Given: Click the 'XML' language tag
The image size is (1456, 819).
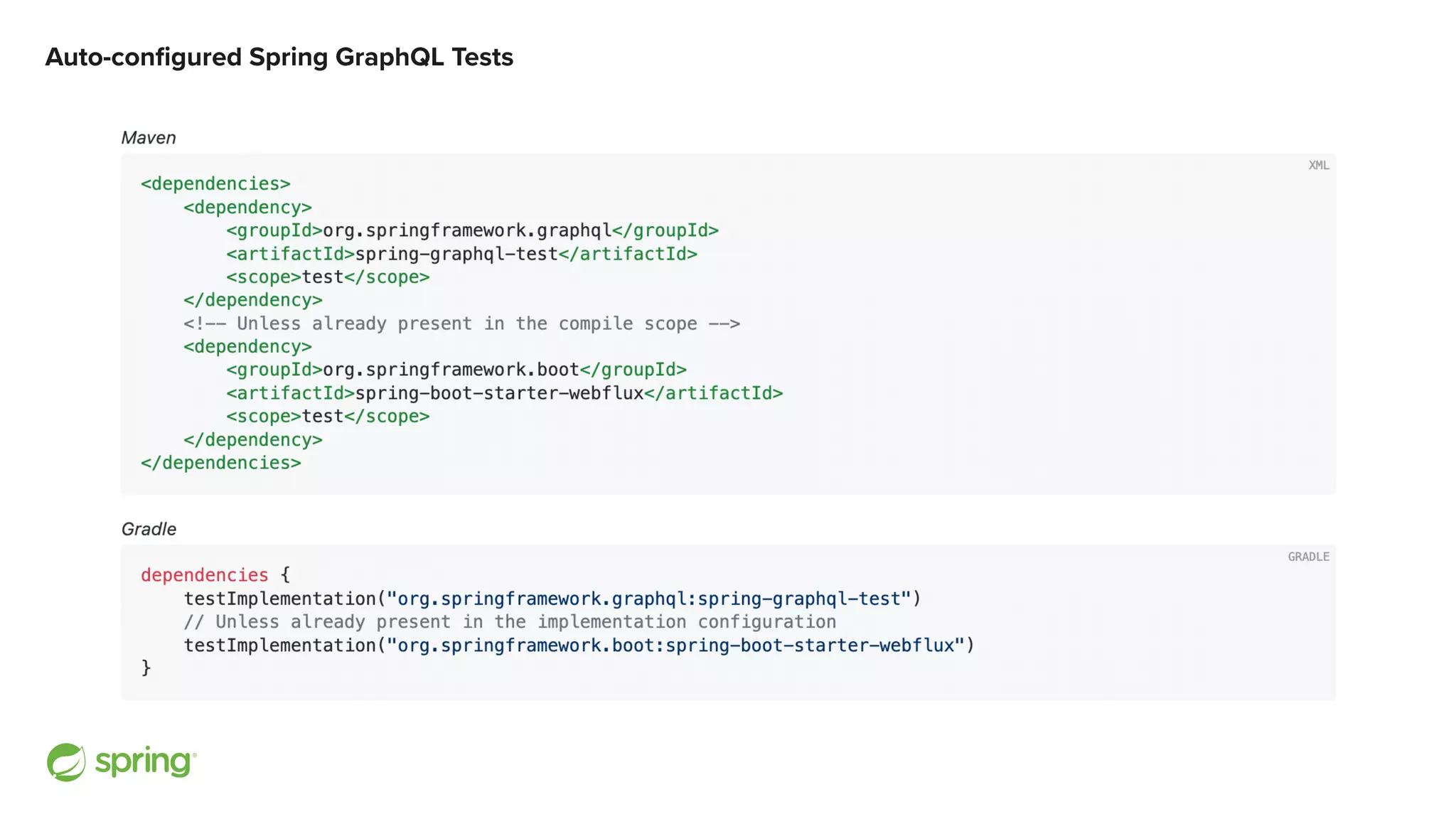Looking at the screenshot, I should pyautogui.click(x=1319, y=165).
